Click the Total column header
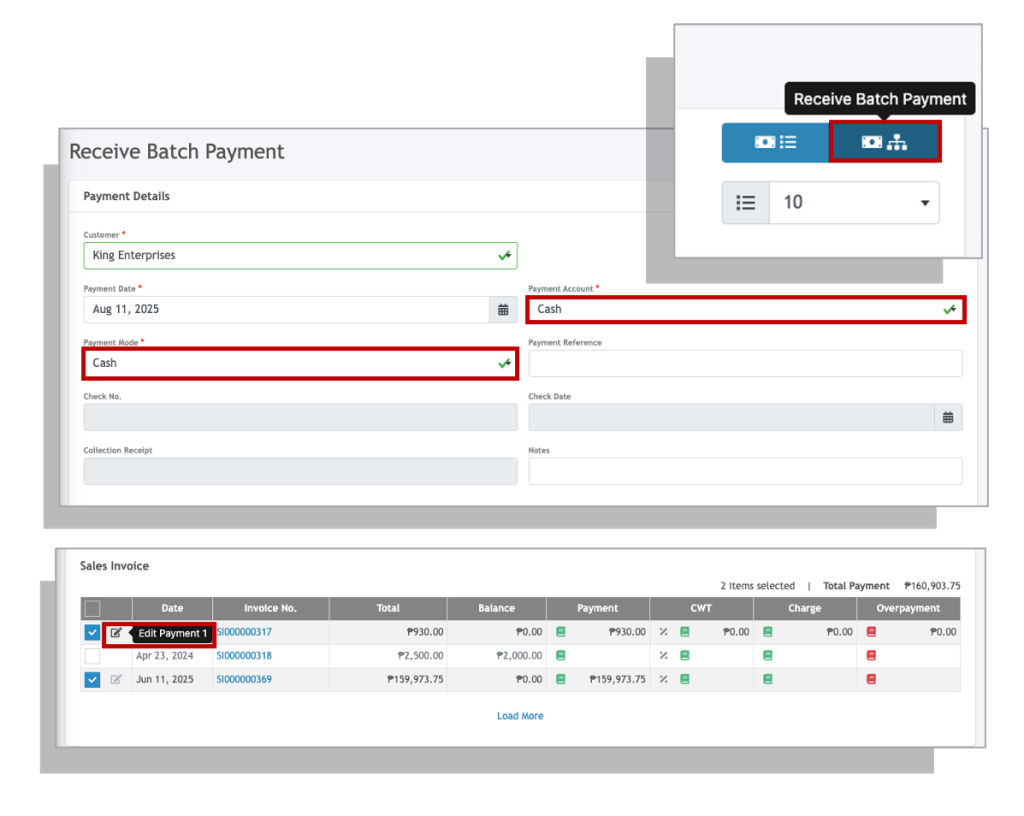 pos(388,608)
